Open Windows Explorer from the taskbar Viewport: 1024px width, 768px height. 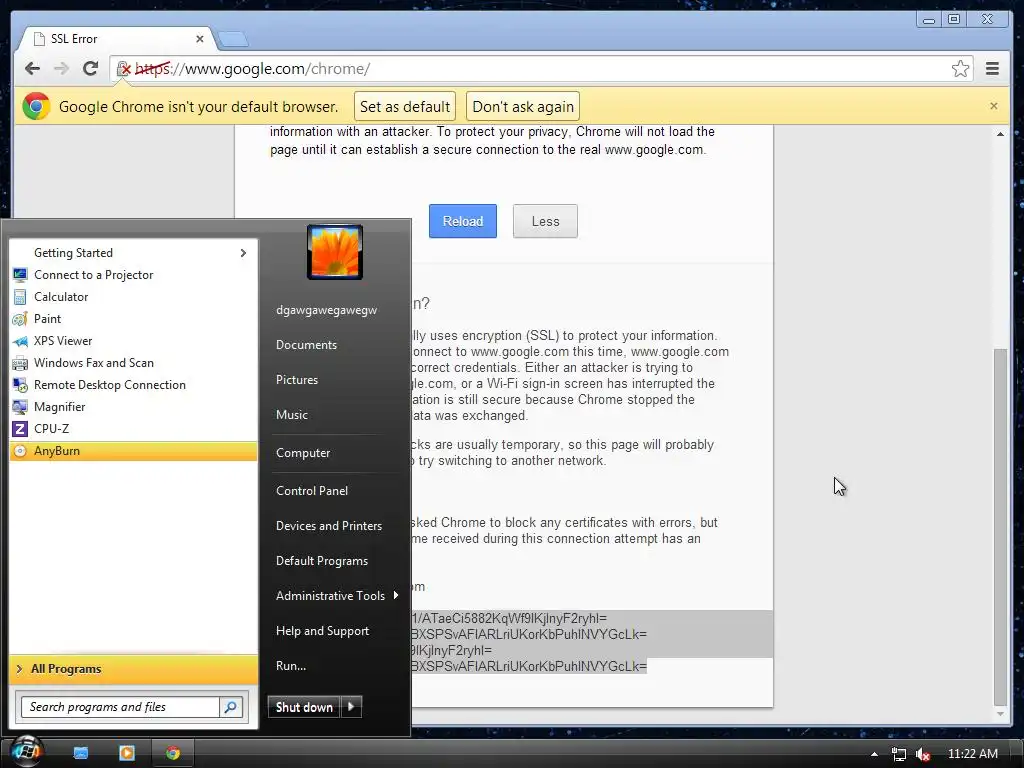click(x=80, y=753)
